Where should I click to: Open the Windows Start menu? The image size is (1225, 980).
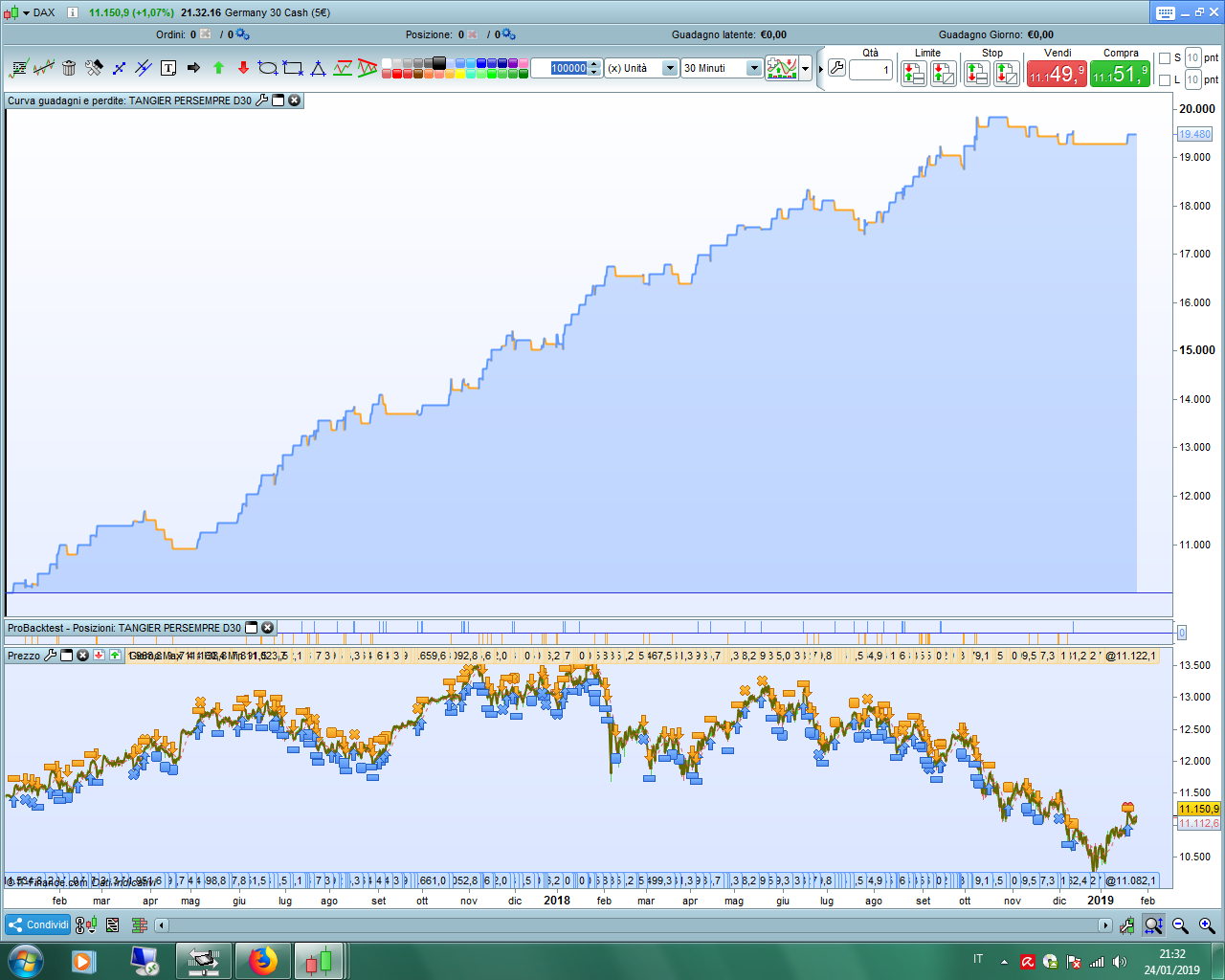coord(25,960)
